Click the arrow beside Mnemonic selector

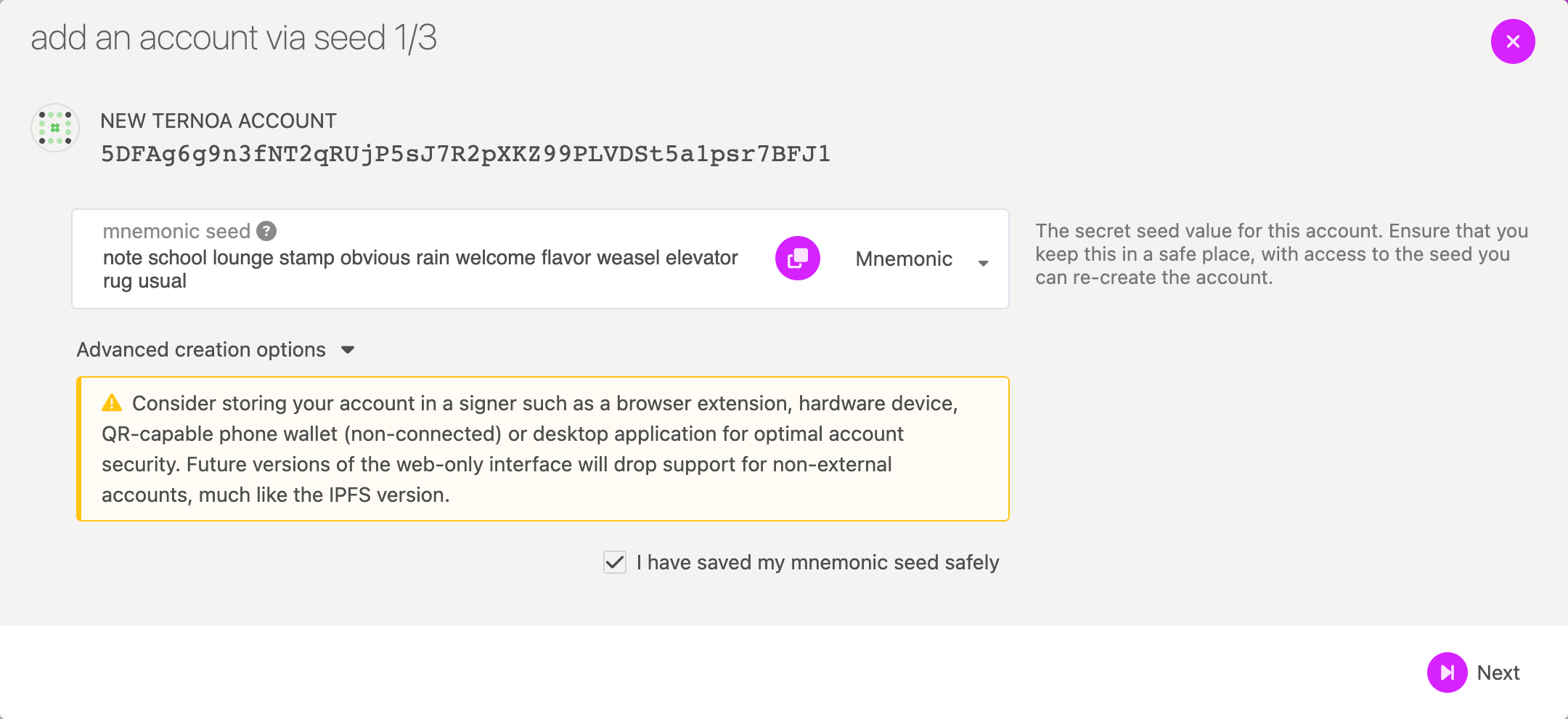(984, 263)
